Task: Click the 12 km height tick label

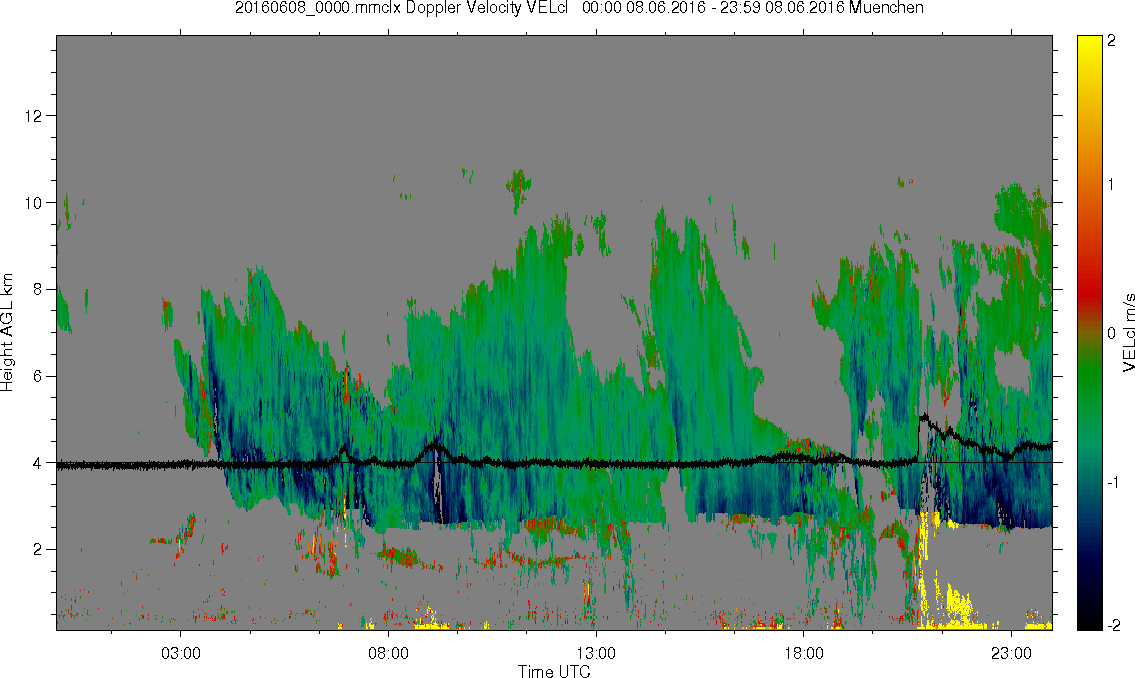Action: pos(33,116)
